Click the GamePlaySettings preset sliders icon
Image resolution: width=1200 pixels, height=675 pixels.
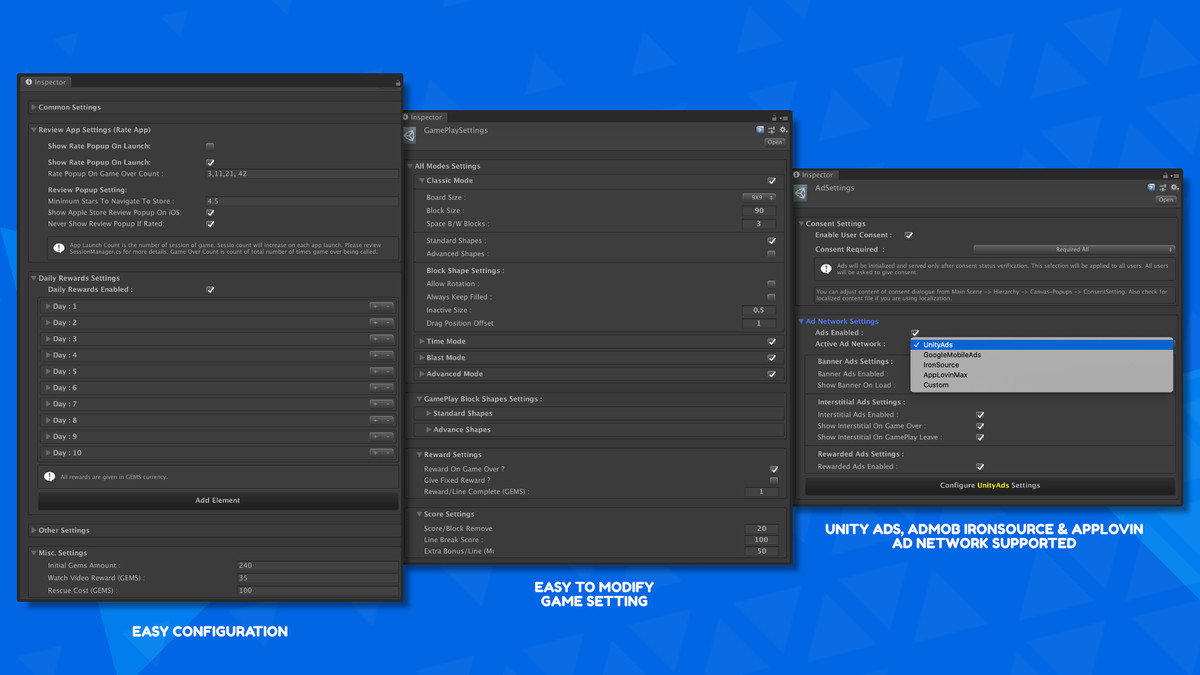[x=772, y=130]
